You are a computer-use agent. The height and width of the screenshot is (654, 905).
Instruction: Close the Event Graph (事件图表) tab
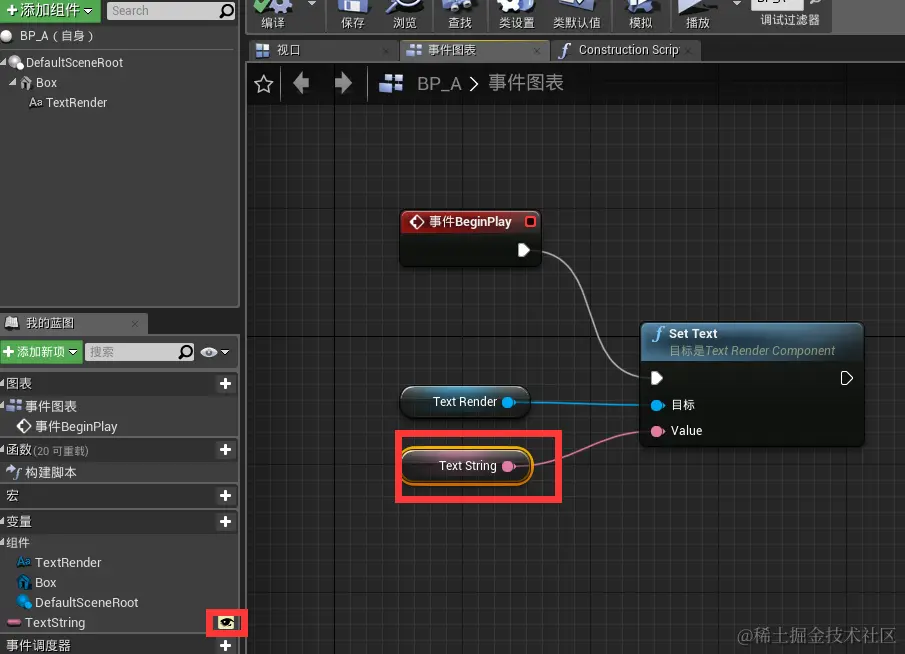coord(537,51)
